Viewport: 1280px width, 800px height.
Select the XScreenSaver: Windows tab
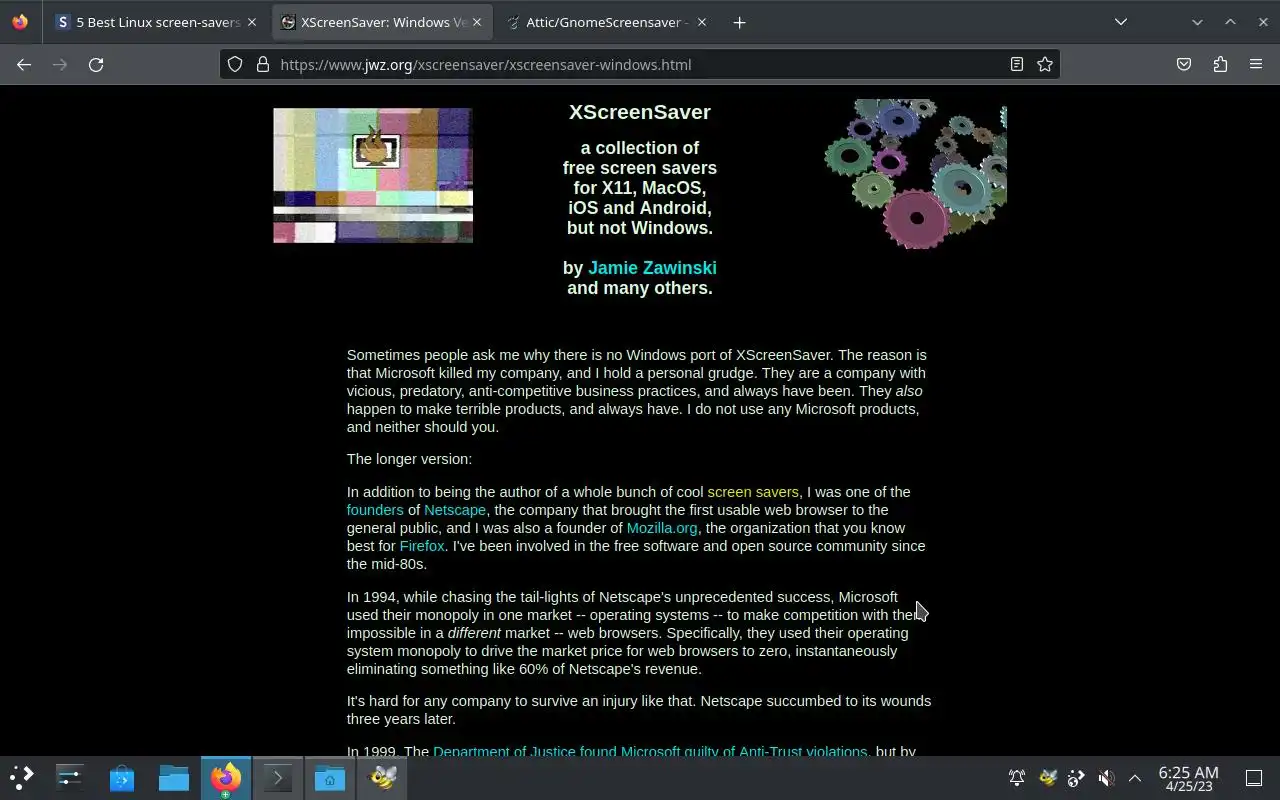pos(382,22)
